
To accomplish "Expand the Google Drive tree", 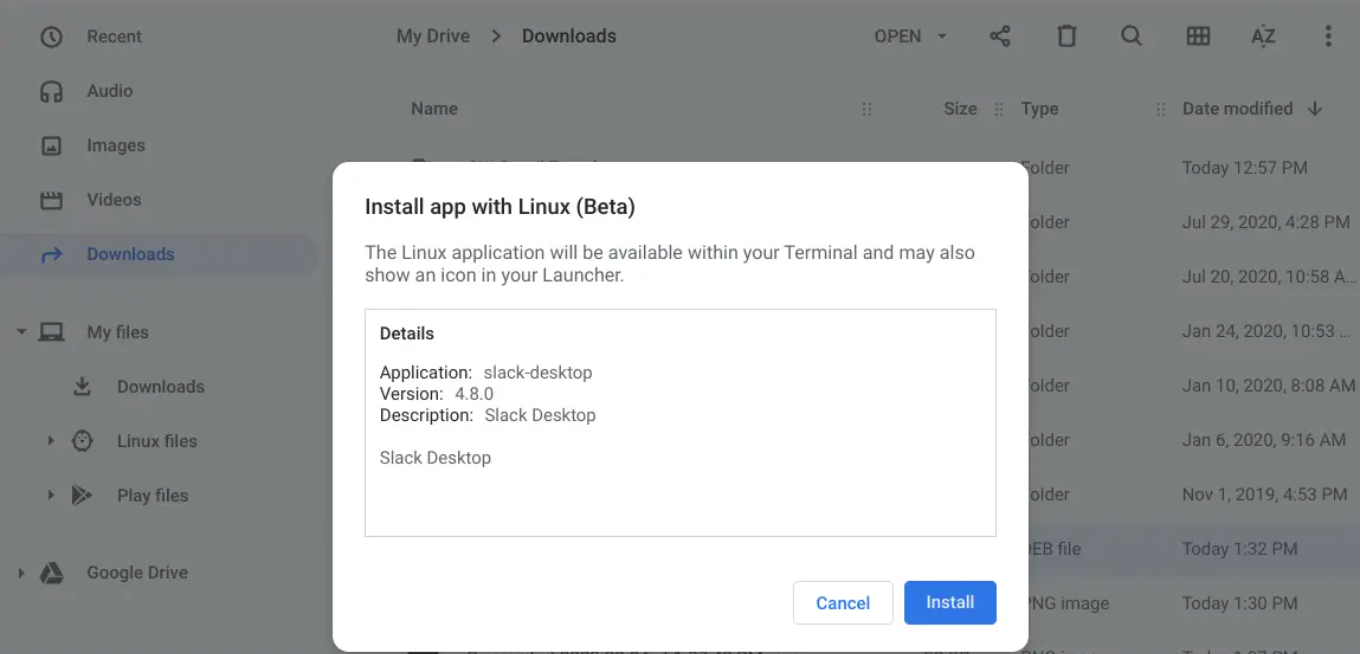I will 21,573.
